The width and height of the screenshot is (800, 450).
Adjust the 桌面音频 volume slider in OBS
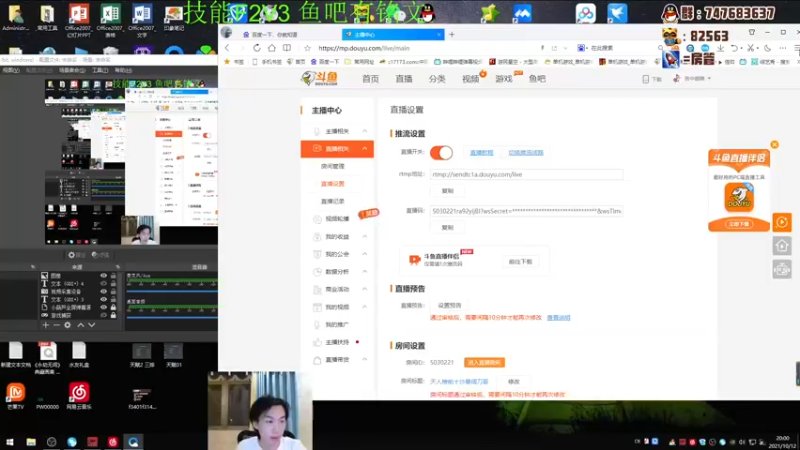pos(172,316)
